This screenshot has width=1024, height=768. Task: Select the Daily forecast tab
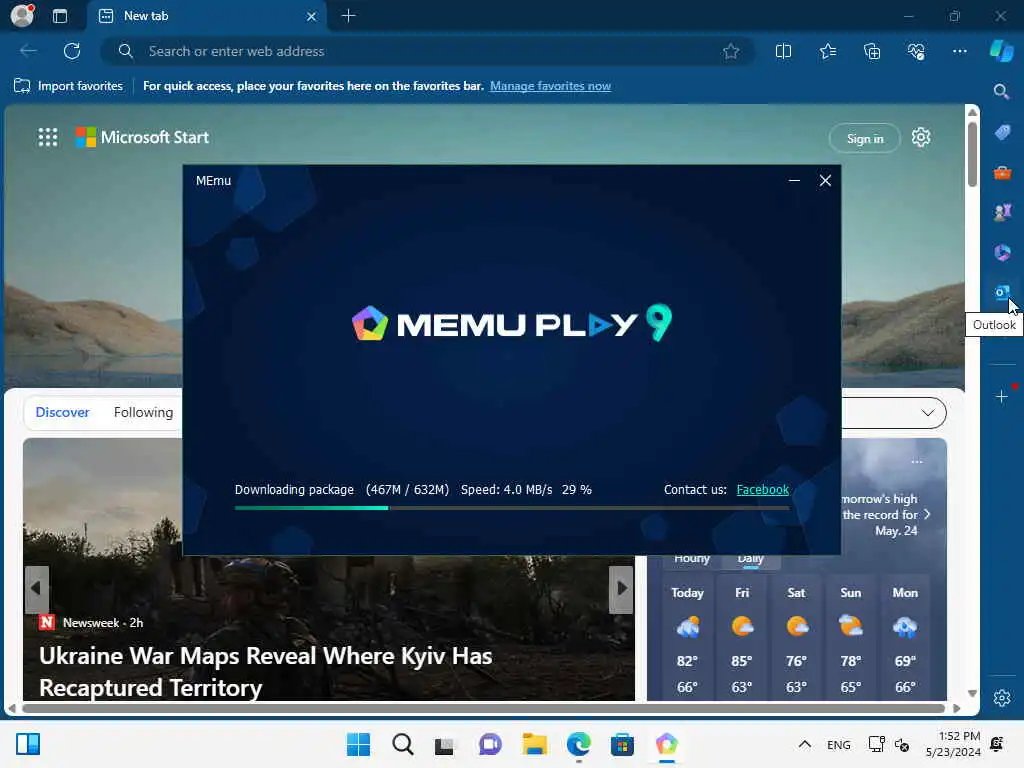(750, 559)
